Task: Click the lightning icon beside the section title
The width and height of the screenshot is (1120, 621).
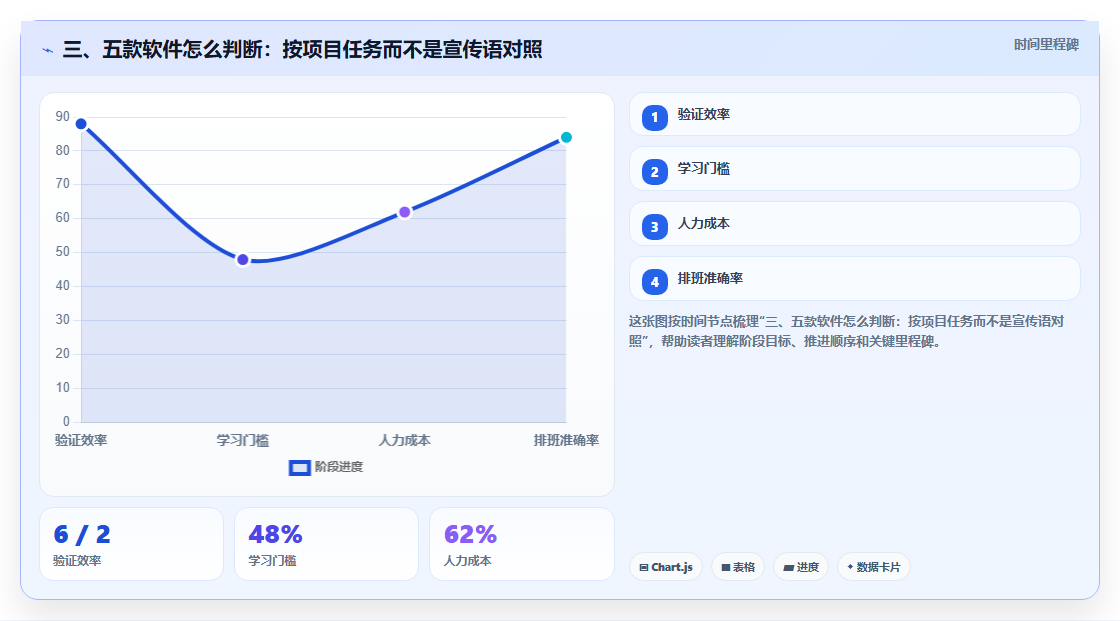Action: (x=48, y=50)
